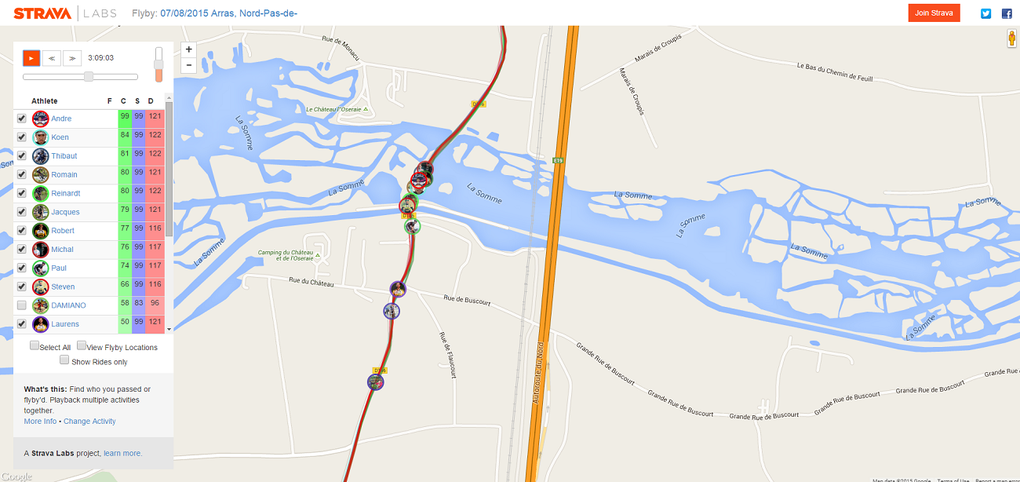Image resolution: width=1020 pixels, height=482 pixels.
Task: Sort athletes by the C column header
Action: point(124,101)
